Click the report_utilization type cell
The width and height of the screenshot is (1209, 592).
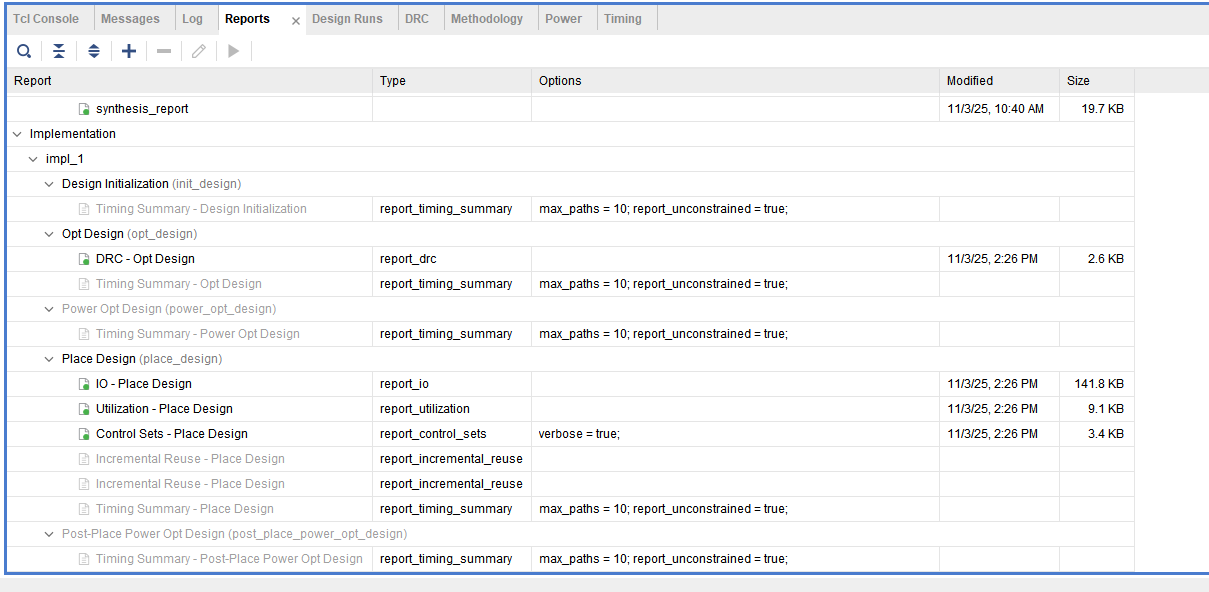pyautogui.click(x=452, y=409)
